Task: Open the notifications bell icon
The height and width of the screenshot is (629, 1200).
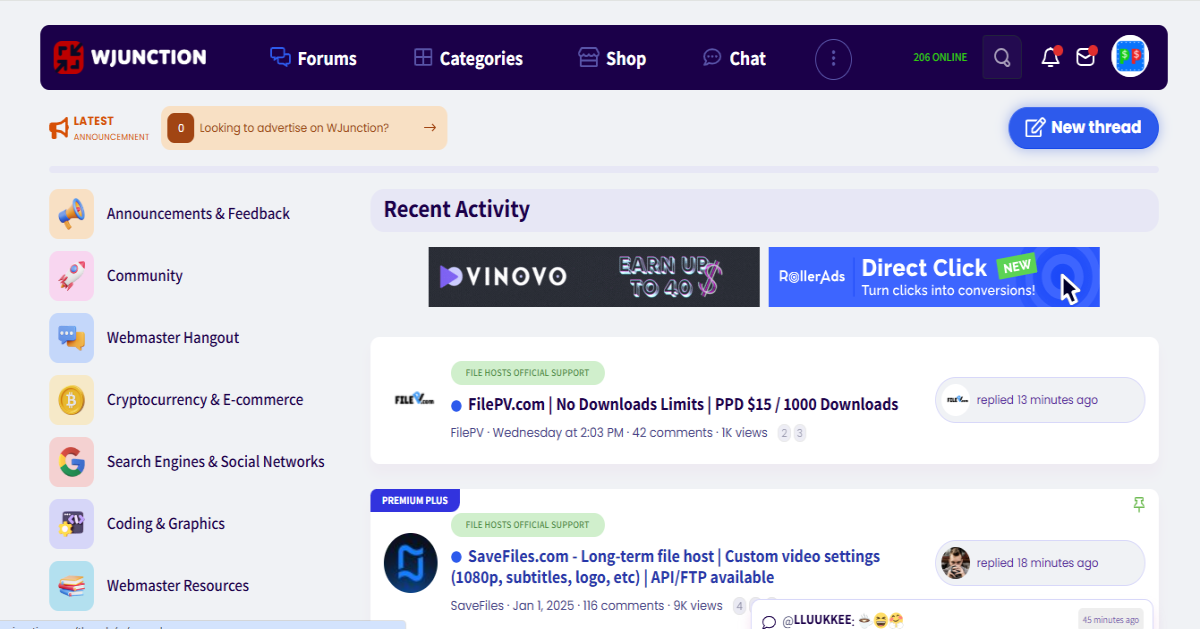Action: click(1050, 57)
